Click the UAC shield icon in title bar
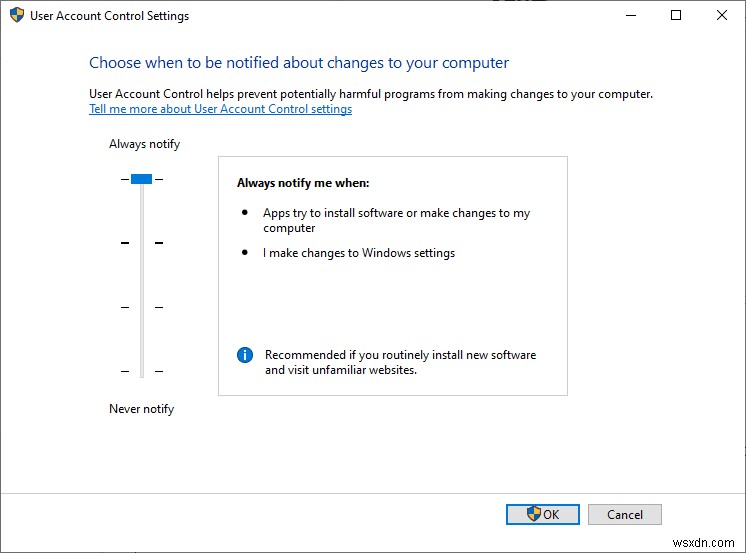 (16, 16)
